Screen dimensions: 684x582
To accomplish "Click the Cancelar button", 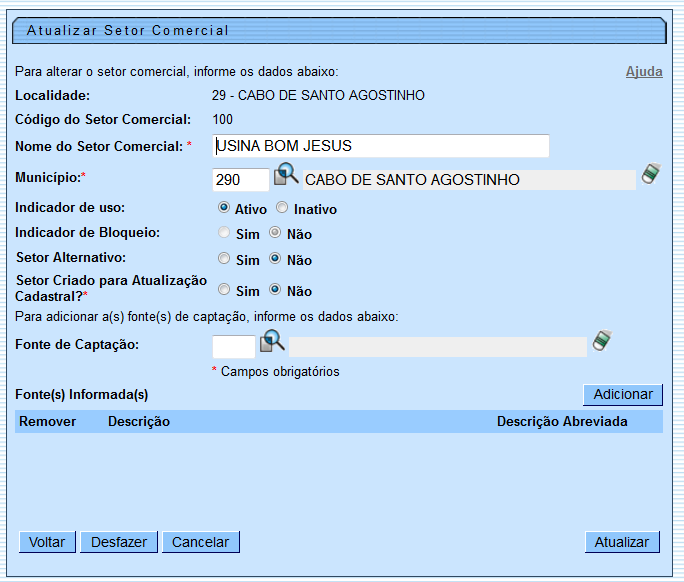I will pyautogui.click(x=200, y=542).
